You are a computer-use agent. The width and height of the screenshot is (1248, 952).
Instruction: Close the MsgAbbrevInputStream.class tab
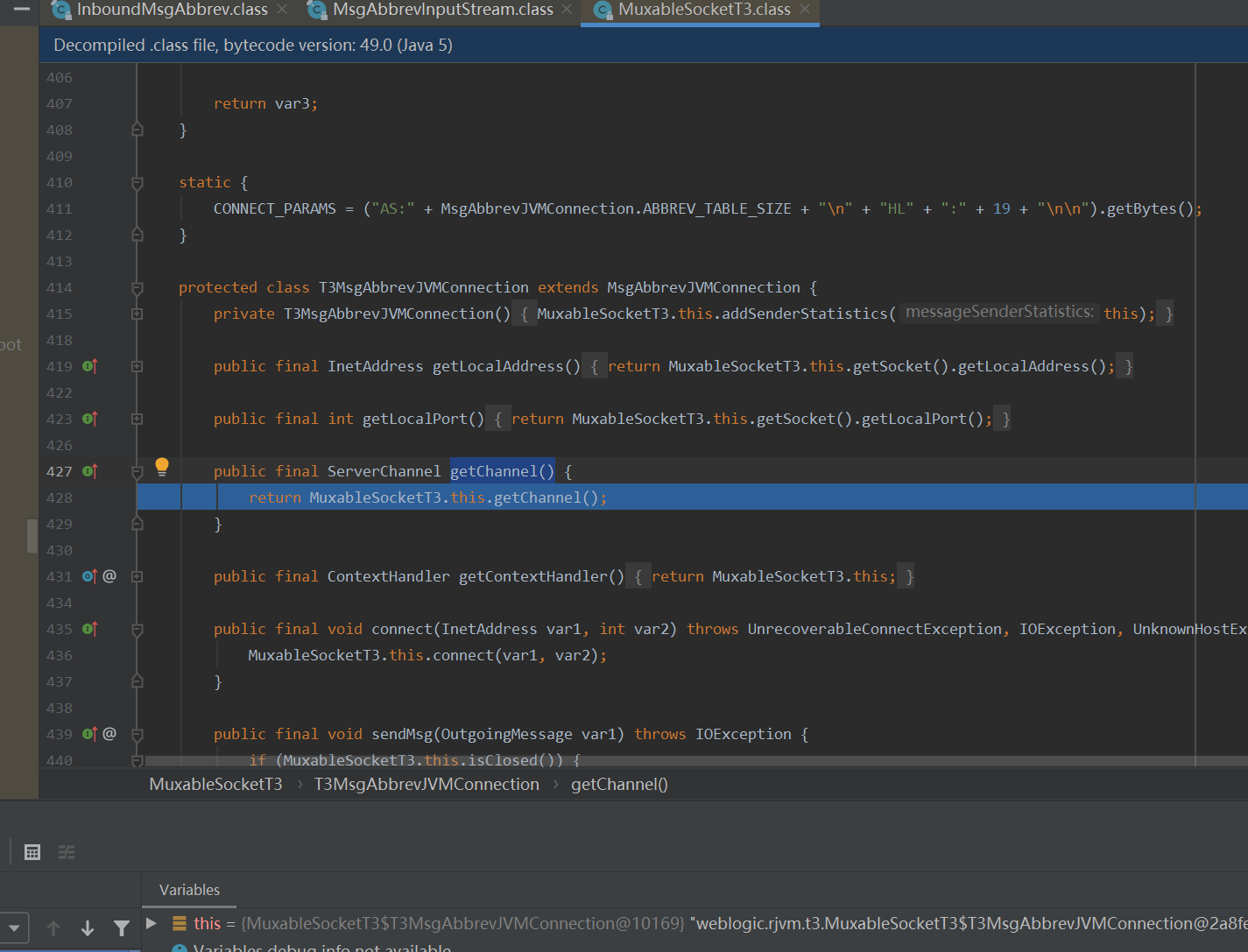point(567,9)
